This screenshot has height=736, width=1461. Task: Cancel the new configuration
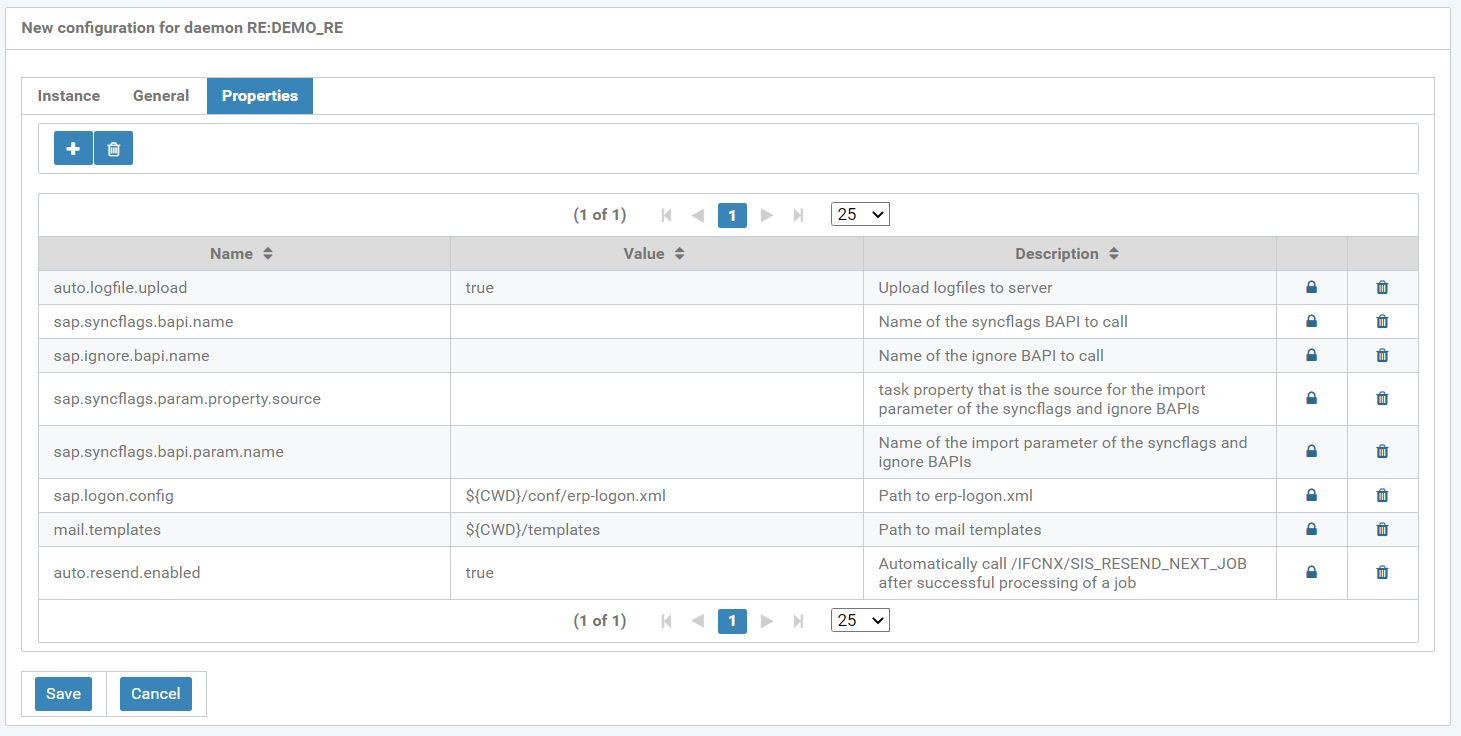(x=156, y=694)
